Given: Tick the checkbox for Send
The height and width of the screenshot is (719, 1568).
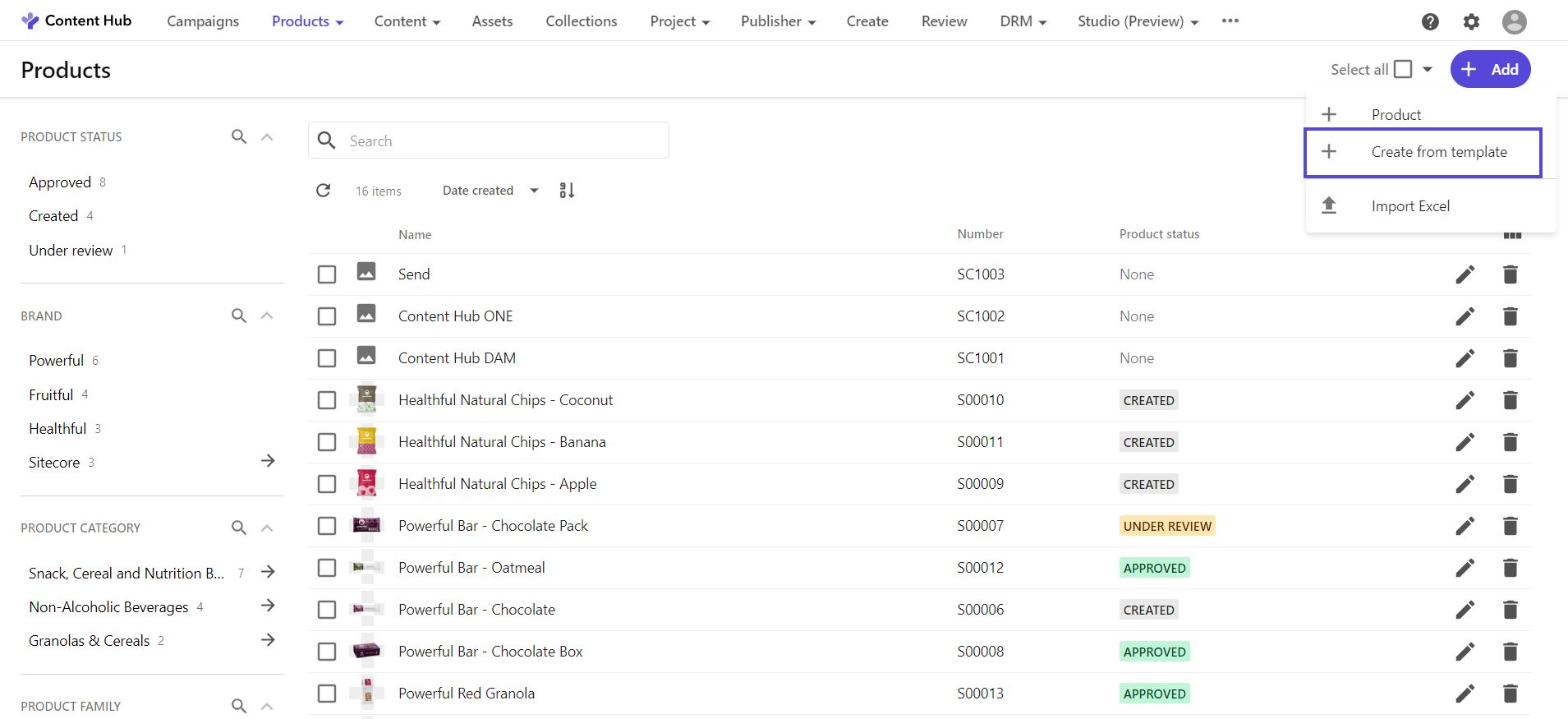Looking at the screenshot, I should click(x=327, y=274).
